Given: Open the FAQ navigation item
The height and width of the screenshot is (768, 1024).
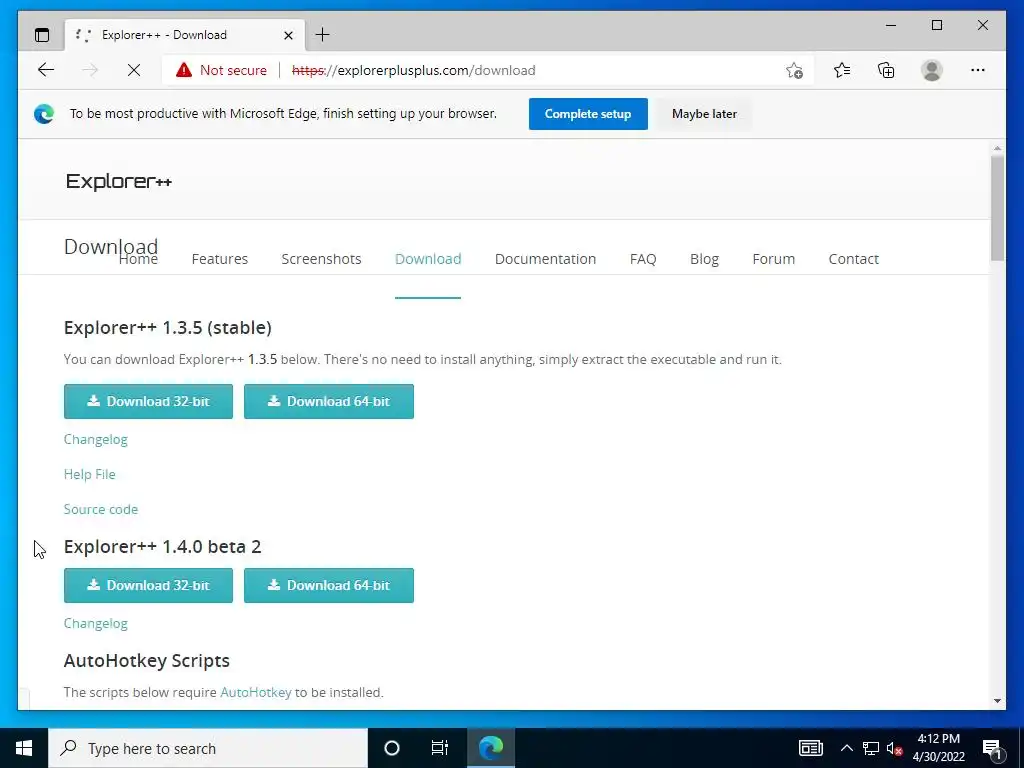Looking at the screenshot, I should tap(643, 259).
